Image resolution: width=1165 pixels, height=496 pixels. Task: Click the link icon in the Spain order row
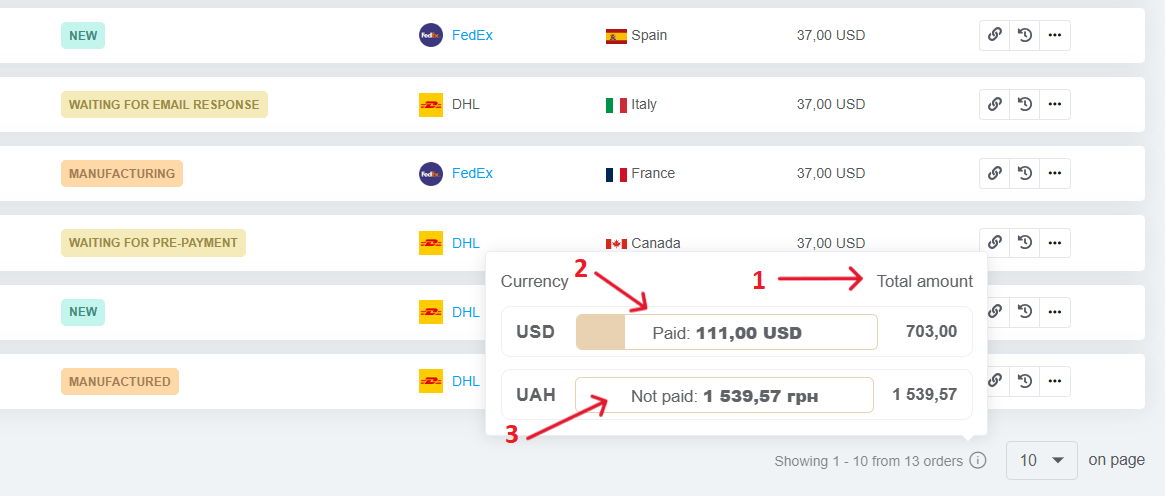pyautogui.click(x=994, y=35)
